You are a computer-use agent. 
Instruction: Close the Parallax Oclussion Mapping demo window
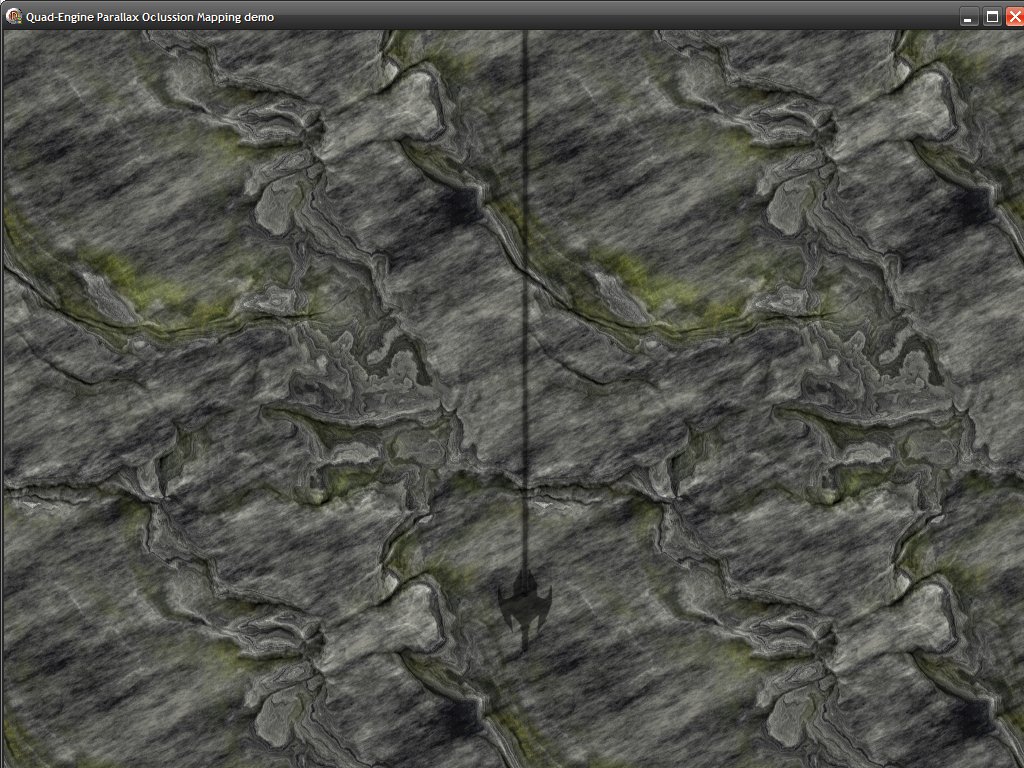[x=1015, y=17]
